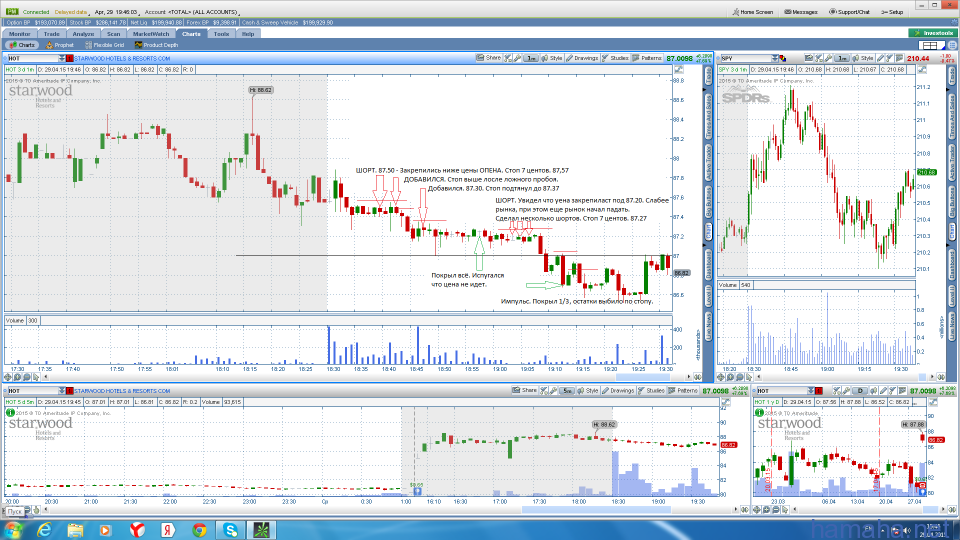The height and width of the screenshot is (540, 960).
Task: Open the Scan tab
Action: (114, 34)
